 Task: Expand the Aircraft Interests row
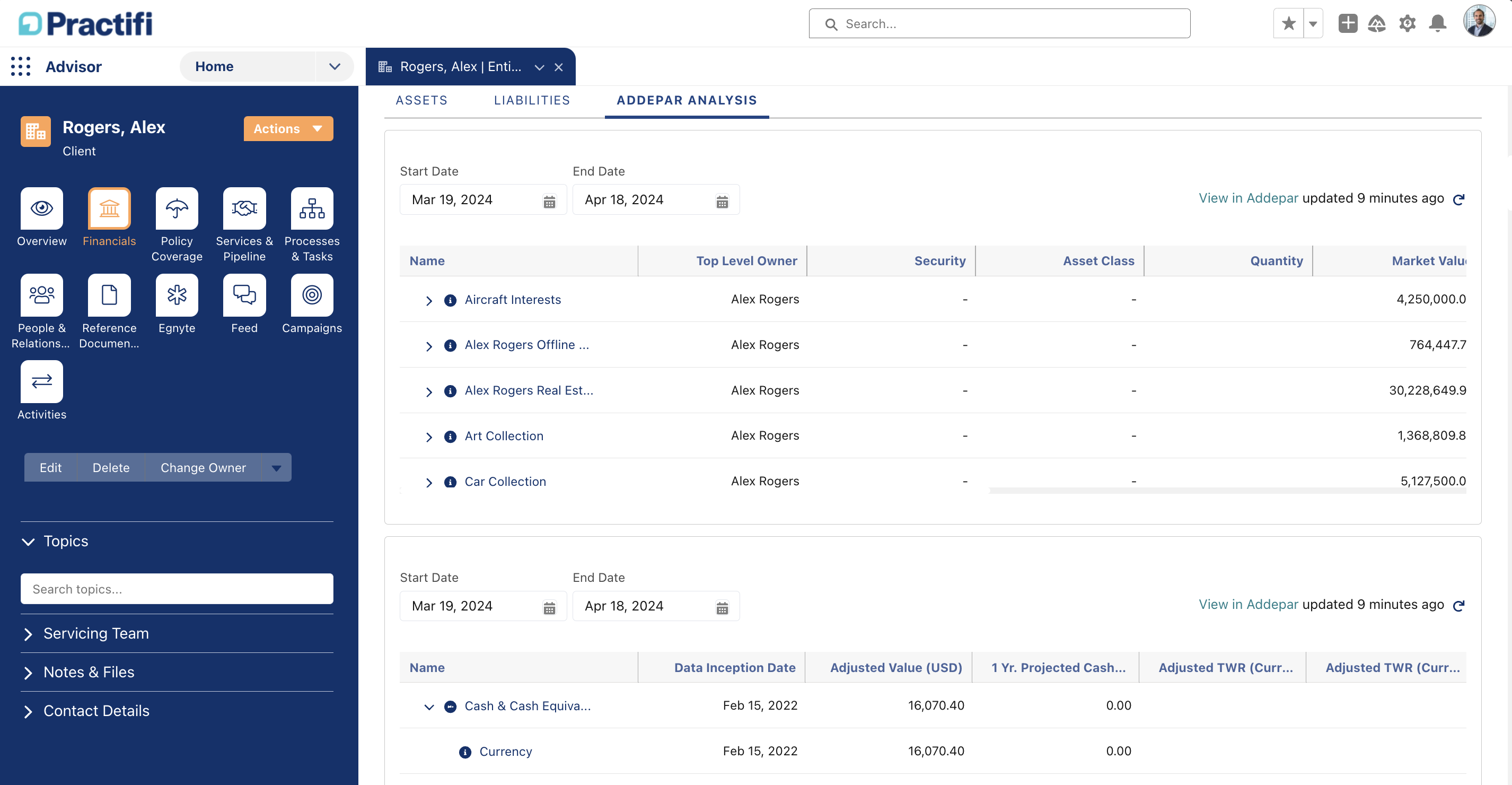[429, 301]
